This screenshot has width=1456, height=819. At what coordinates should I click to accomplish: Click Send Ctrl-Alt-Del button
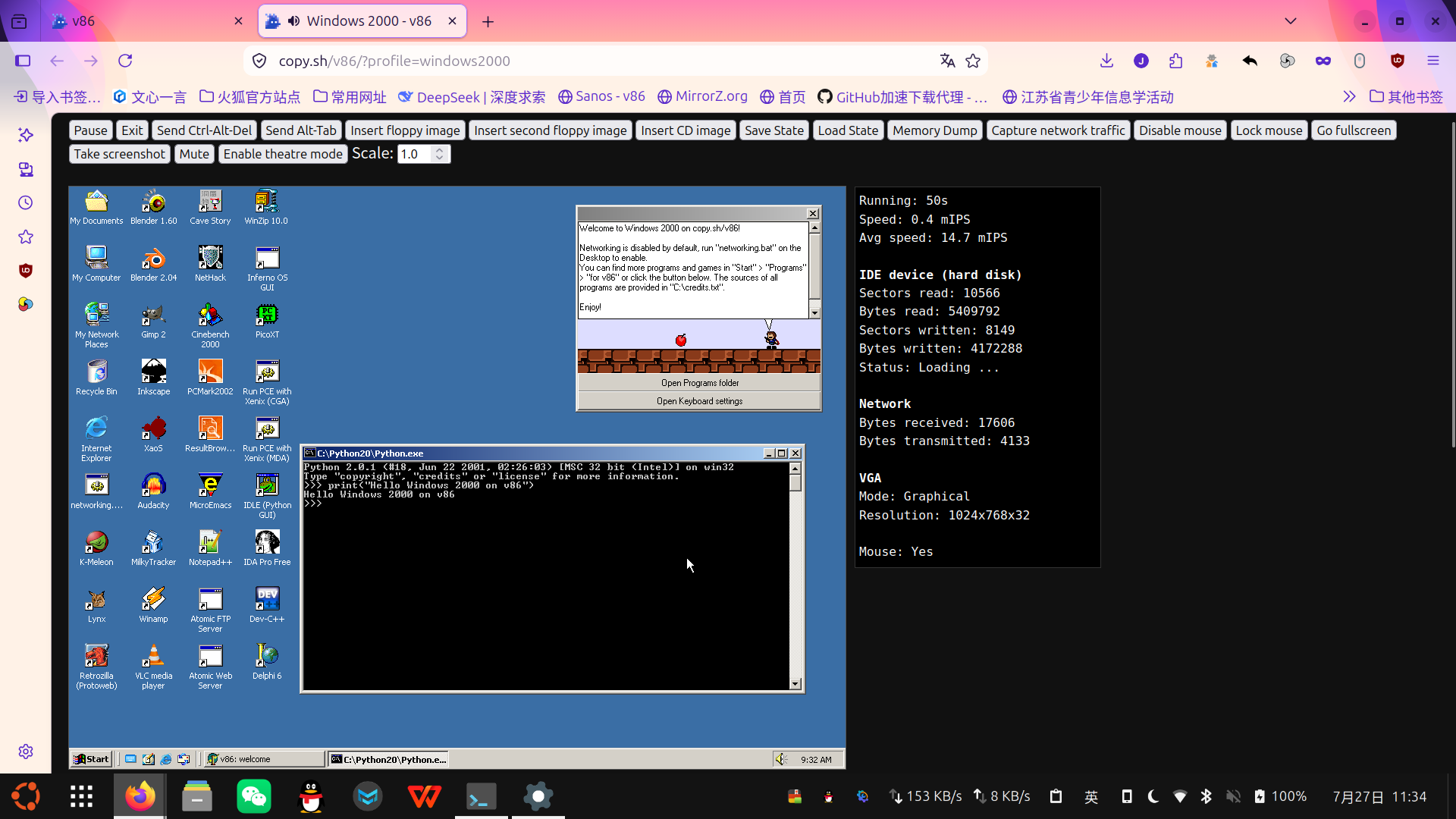204,130
